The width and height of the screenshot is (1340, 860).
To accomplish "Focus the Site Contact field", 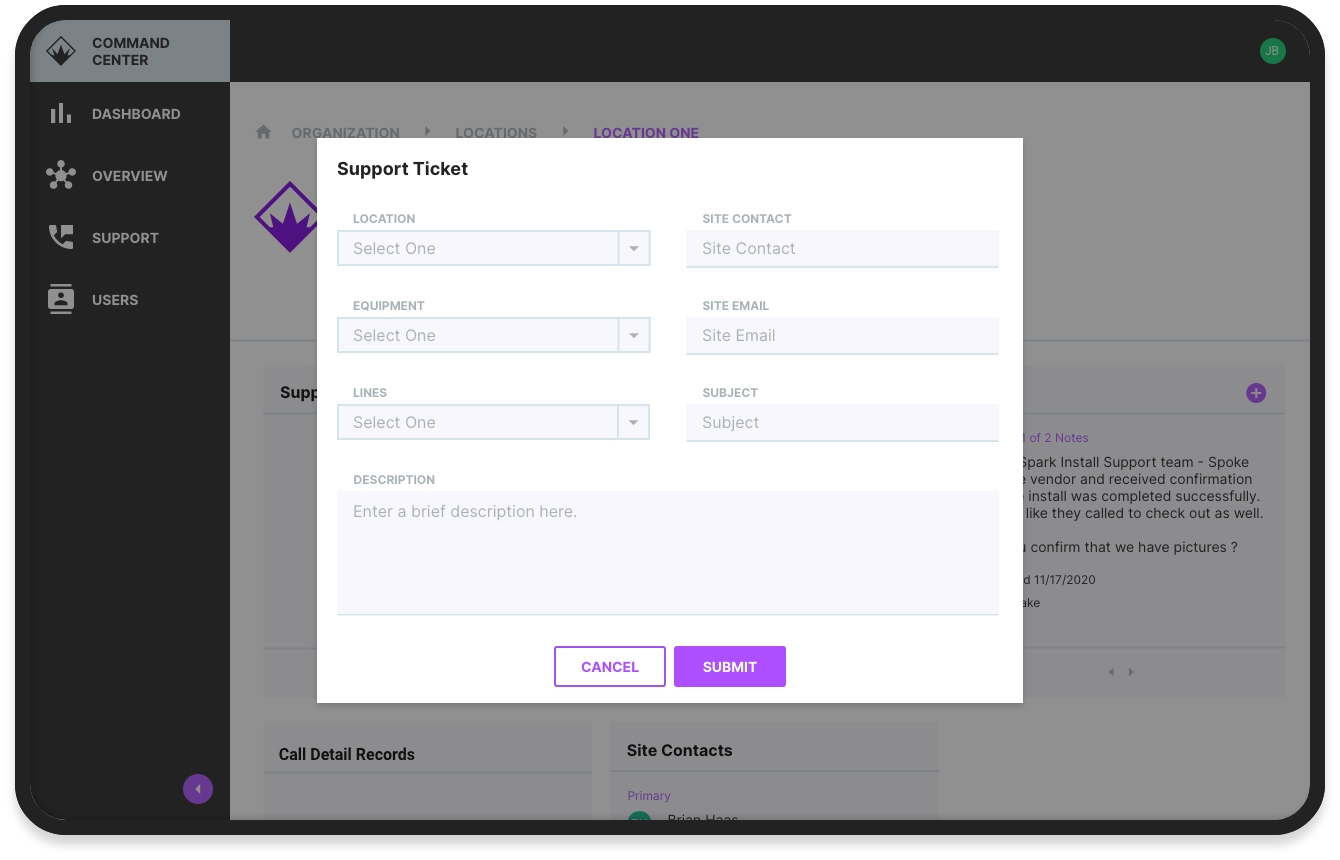I will click(x=842, y=249).
